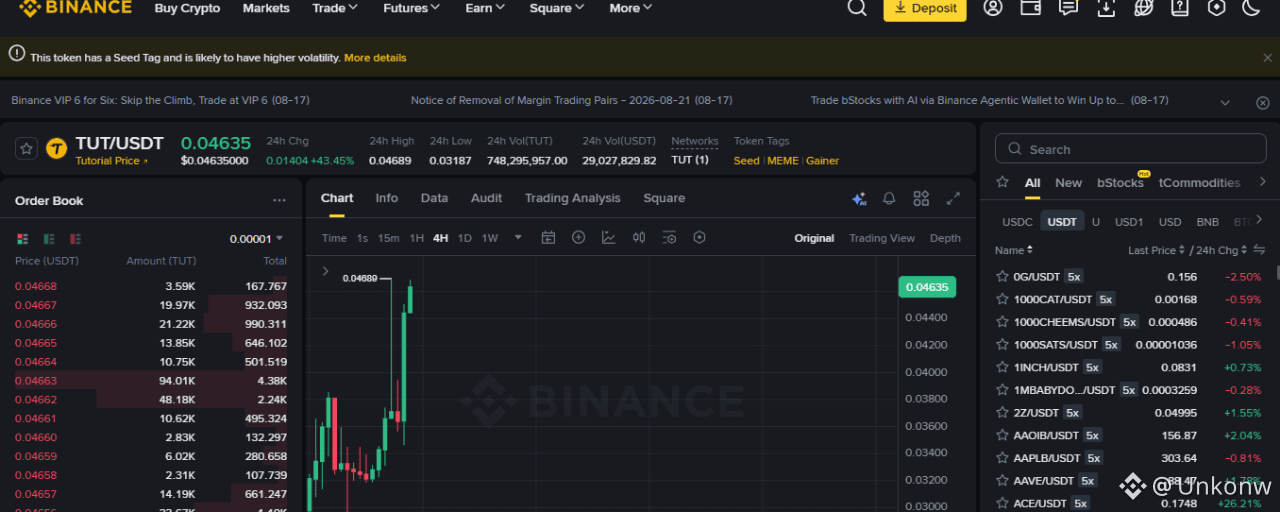The height and width of the screenshot is (512, 1280).
Task: Open chart layout grid icon
Action: pos(921,199)
